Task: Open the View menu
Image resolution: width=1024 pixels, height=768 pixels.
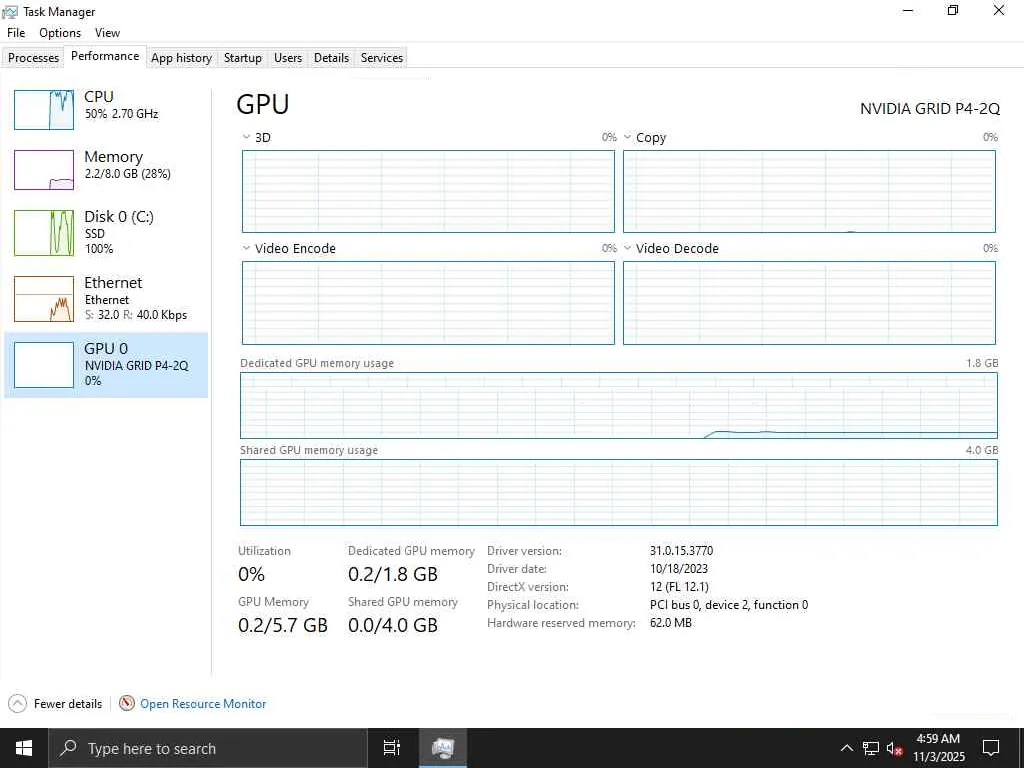Action: (x=107, y=33)
